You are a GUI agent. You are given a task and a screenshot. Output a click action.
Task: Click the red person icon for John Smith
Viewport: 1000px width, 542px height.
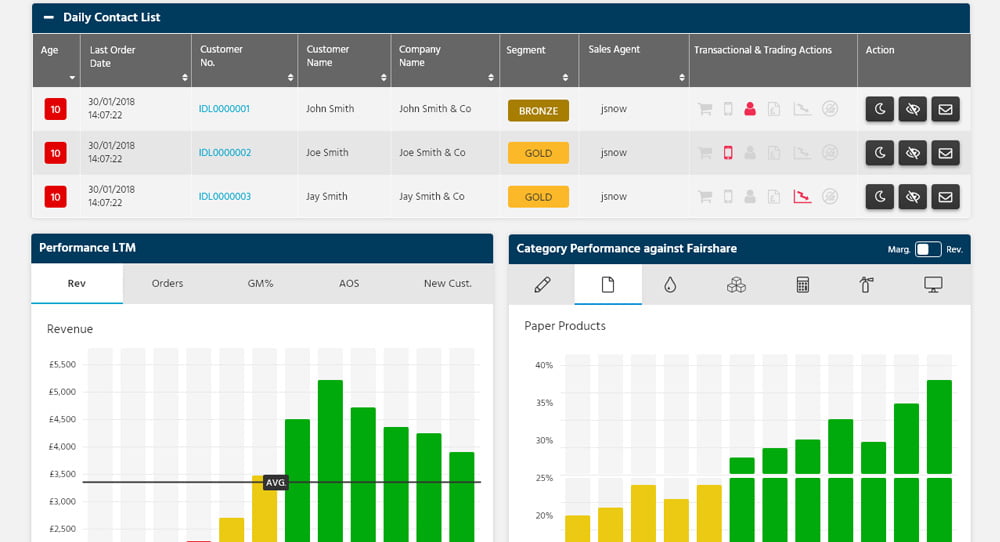750,109
